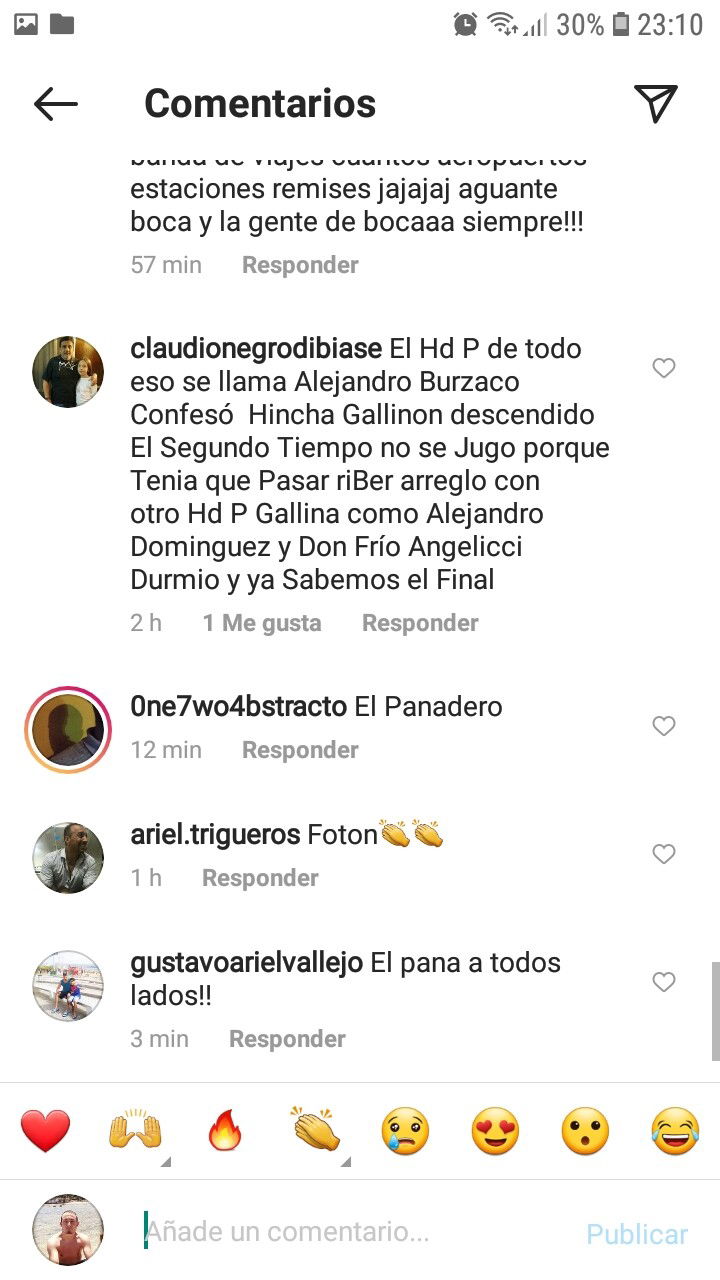Insert the fire emoji reaction

coord(225,1131)
